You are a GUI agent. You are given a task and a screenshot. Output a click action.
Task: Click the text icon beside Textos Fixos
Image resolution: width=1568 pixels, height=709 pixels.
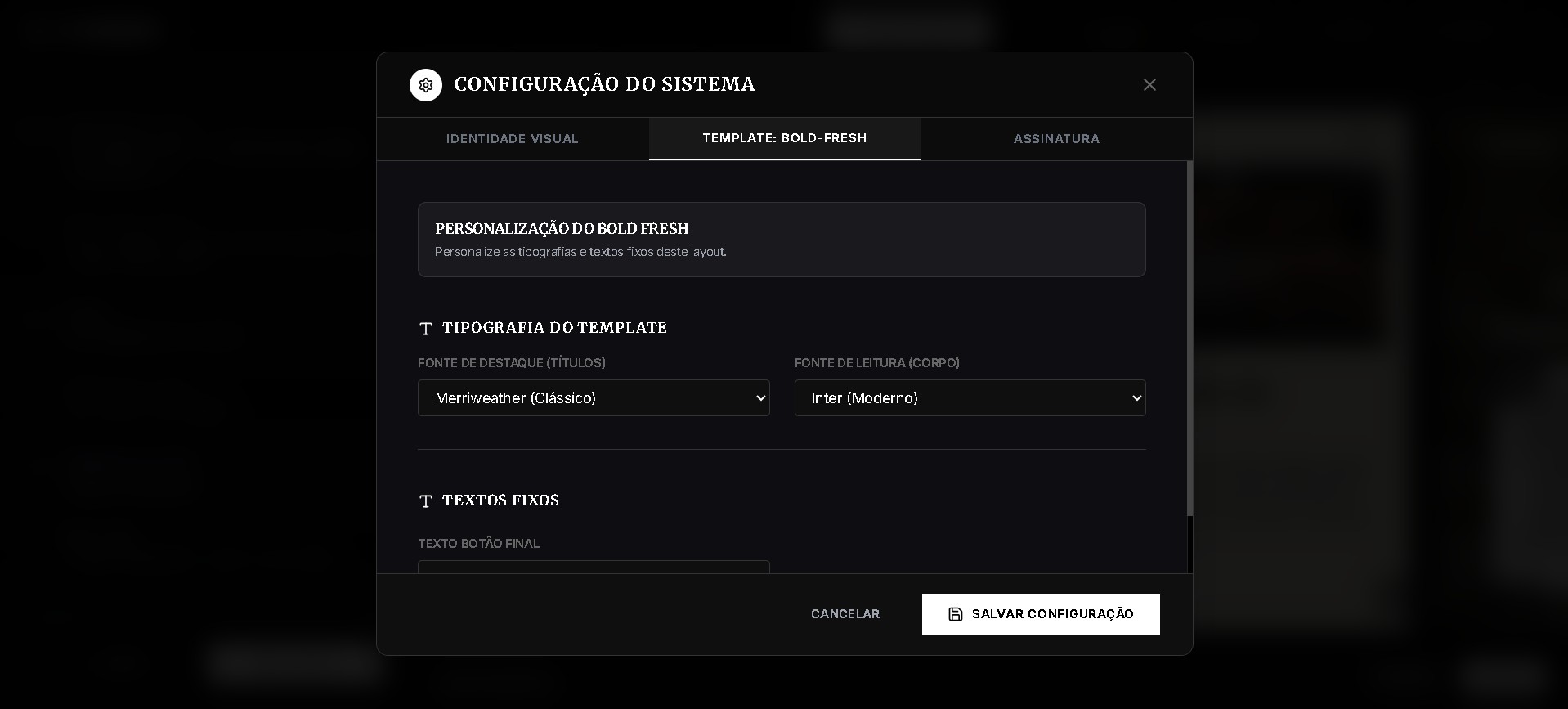(x=425, y=501)
